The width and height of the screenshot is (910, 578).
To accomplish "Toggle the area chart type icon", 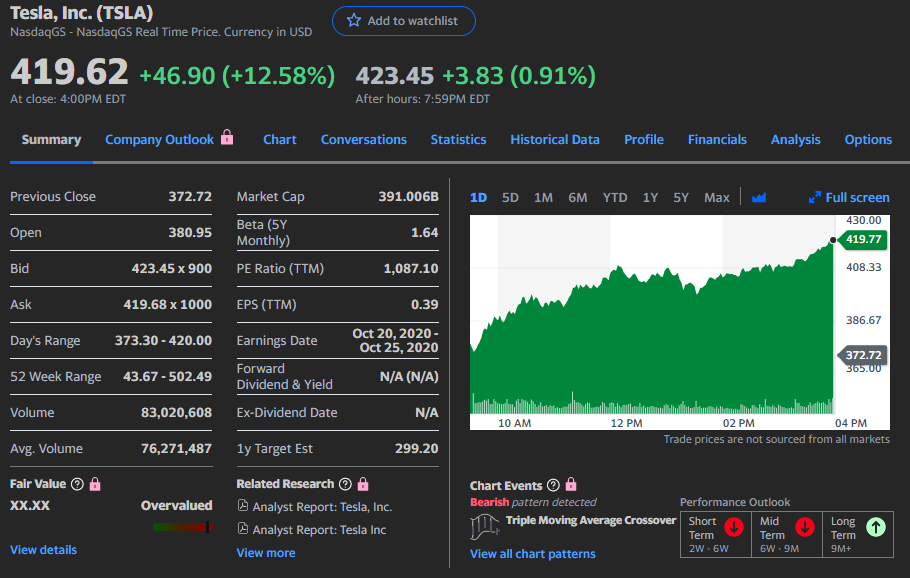I will coord(759,198).
